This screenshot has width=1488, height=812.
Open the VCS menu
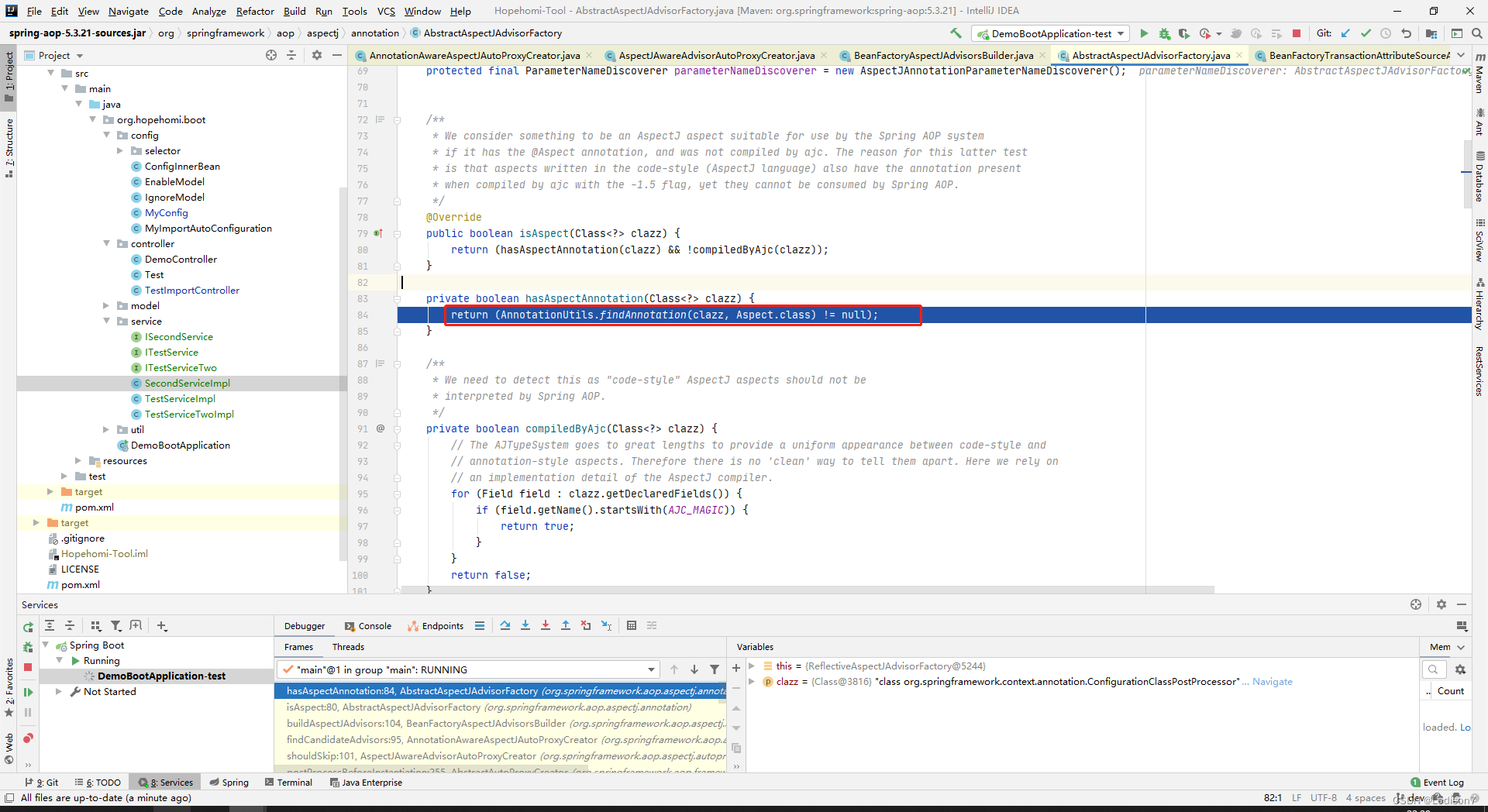(x=386, y=11)
